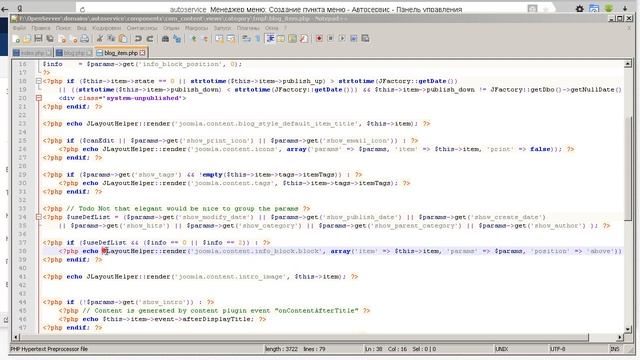Click the Zoom Out toolbar icon

(205, 39)
